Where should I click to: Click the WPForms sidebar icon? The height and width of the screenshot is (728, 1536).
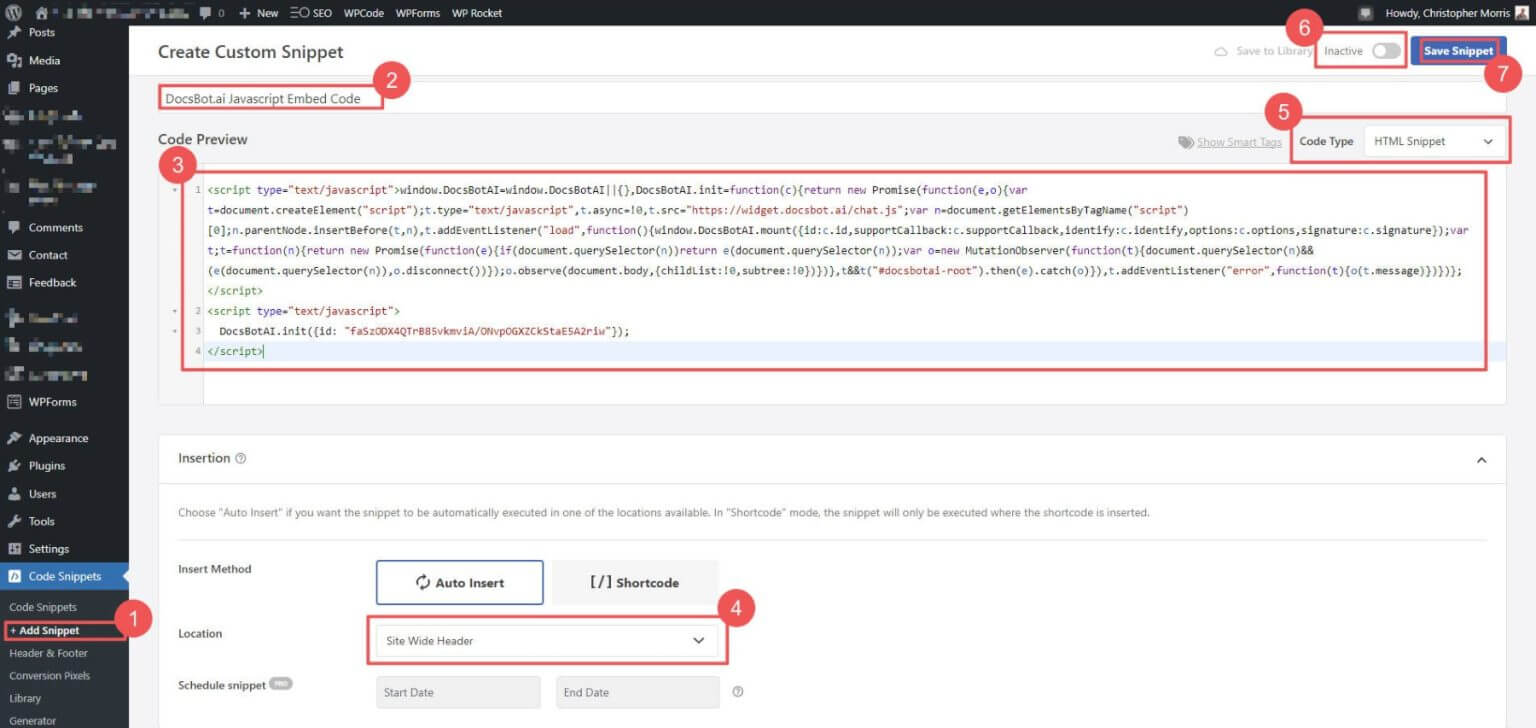[14, 402]
